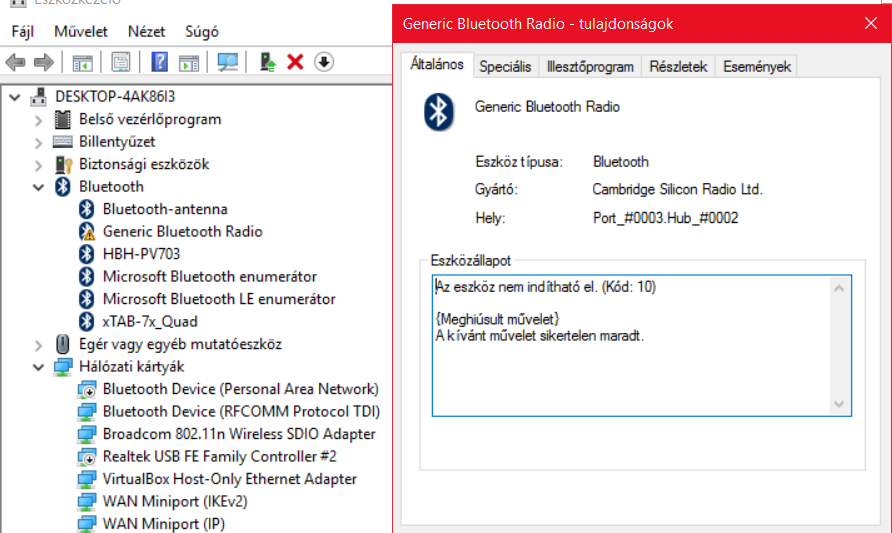
Task: Click the device status scrollbar up arrow
Action: (x=839, y=288)
